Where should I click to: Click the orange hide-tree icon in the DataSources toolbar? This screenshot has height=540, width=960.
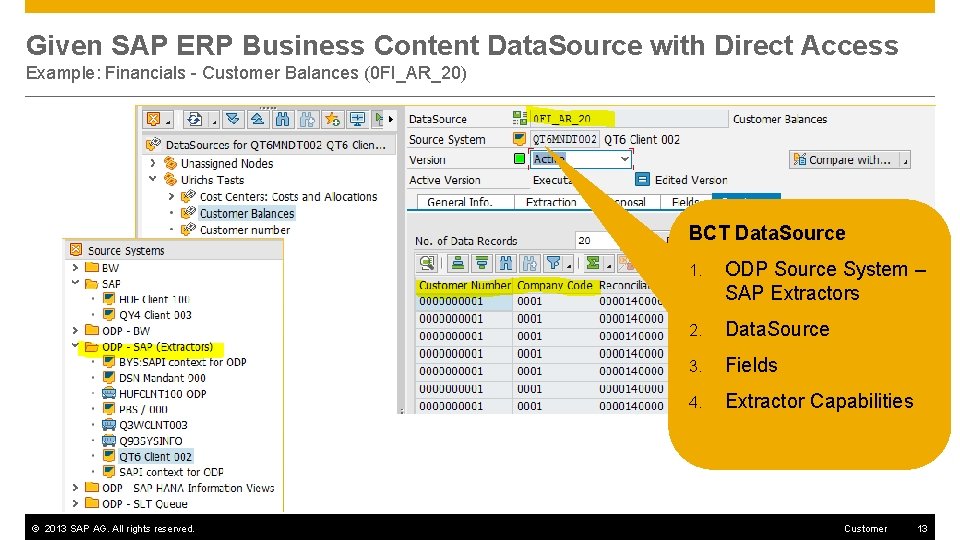pyautogui.click(x=153, y=119)
